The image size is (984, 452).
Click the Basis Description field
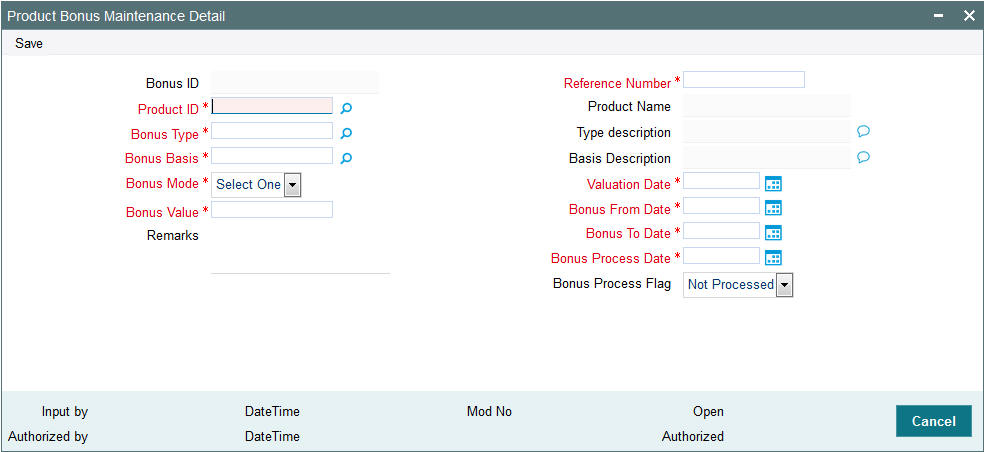pyautogui.click(x=767, y=158)
